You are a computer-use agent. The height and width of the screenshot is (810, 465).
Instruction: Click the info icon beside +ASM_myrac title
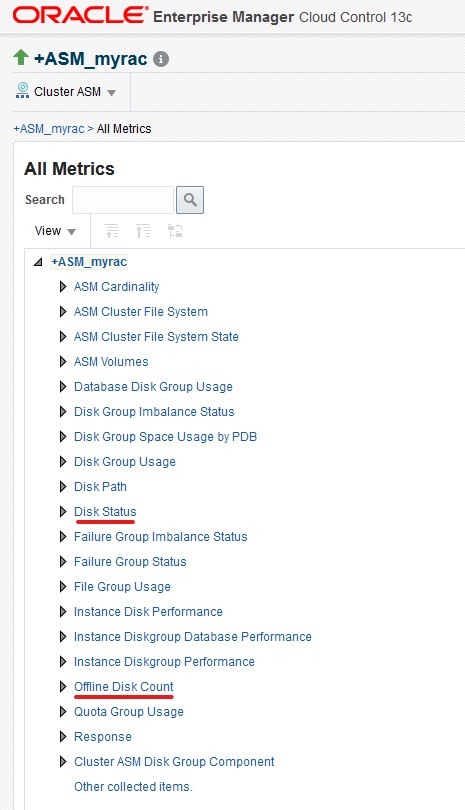pos(161,59)
